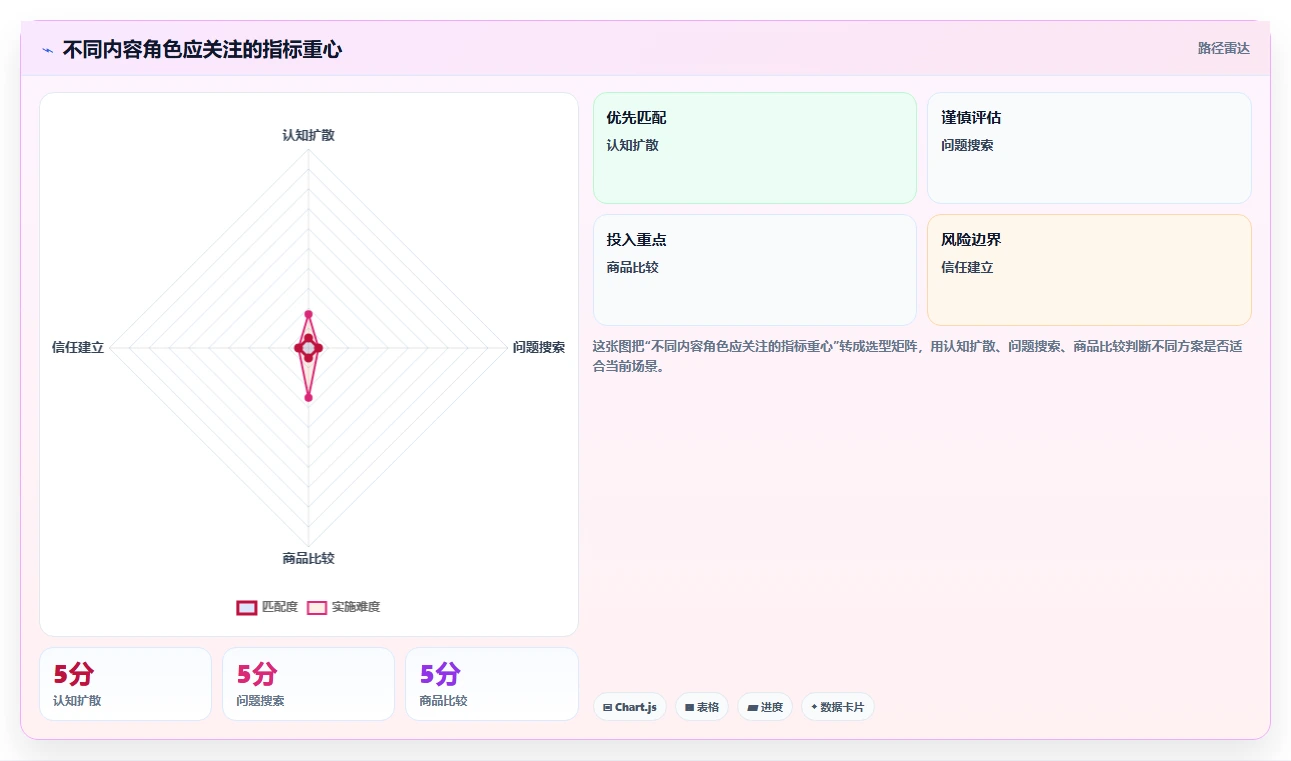This screenshot has height=761, width=1291.
Task: Click the 问题搜索 radar axis label
Action: pyautogui.click(x=539, y=347)
